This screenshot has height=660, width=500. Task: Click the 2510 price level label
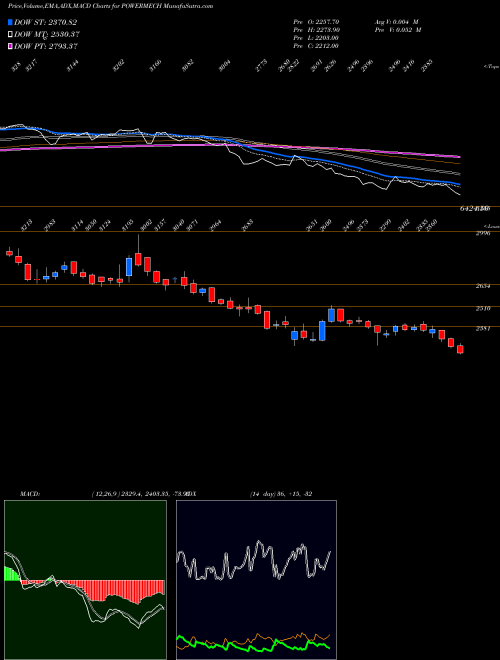[x=483, y=309]
